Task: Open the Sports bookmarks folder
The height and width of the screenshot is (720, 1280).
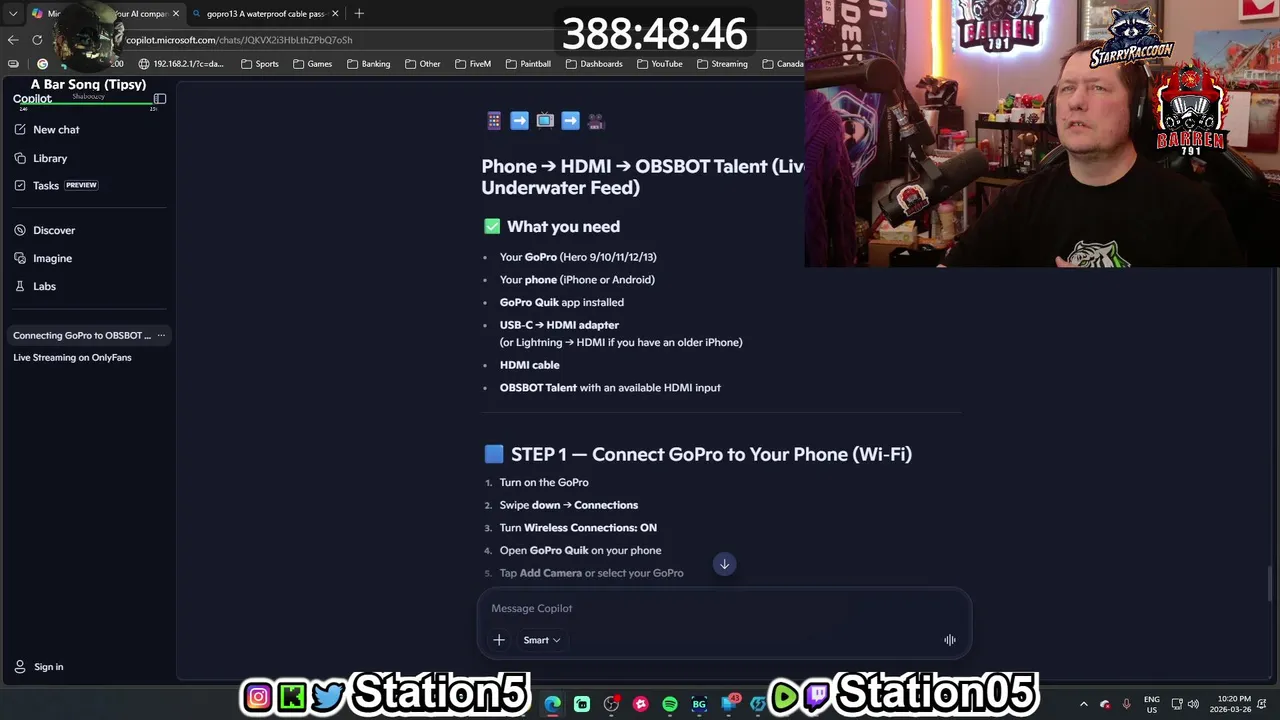Action: click(x=260, y=64)
